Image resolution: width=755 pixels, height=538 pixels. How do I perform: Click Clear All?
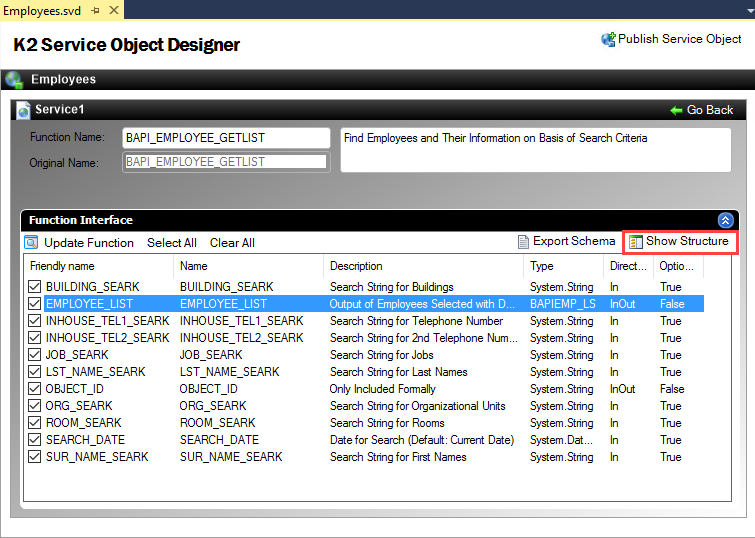[x=232, y=243]
